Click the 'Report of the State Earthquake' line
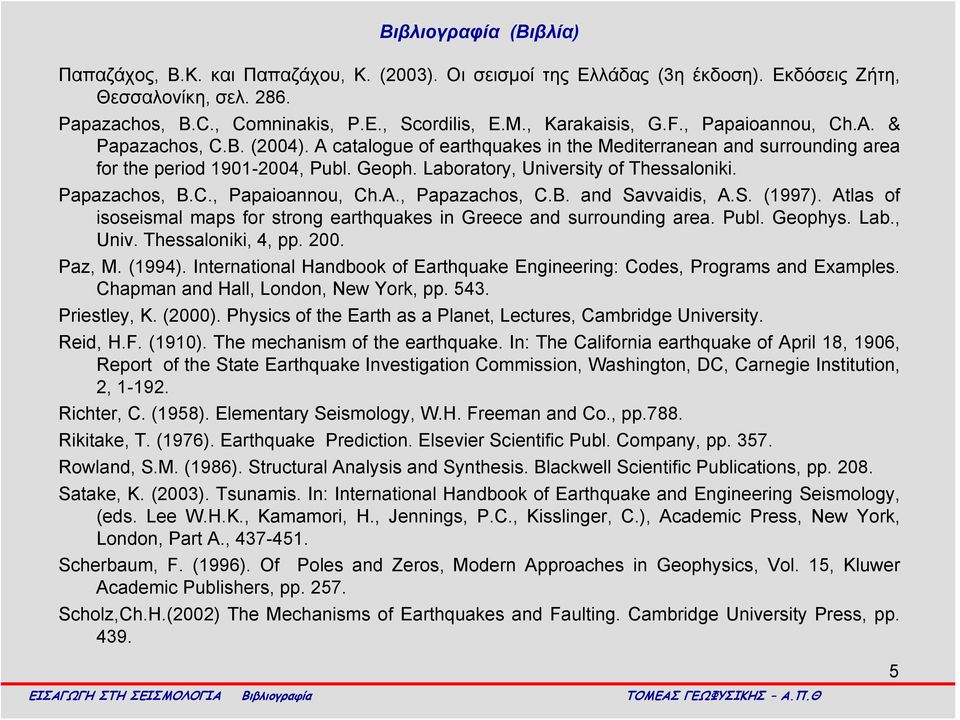Screen dimensions: 960x720 498,365
